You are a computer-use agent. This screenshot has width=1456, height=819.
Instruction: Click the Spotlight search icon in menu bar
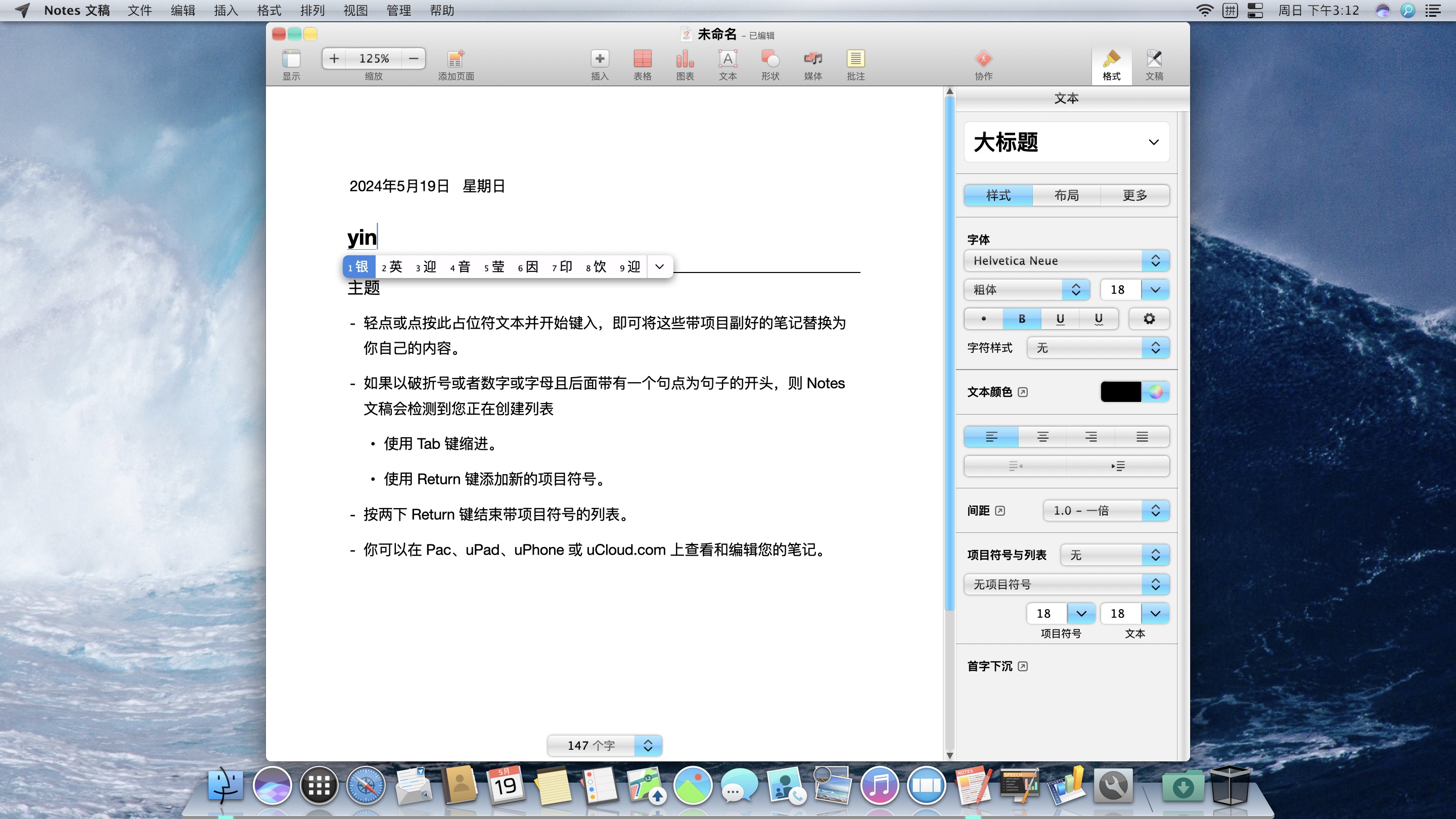coord(1407,10)
